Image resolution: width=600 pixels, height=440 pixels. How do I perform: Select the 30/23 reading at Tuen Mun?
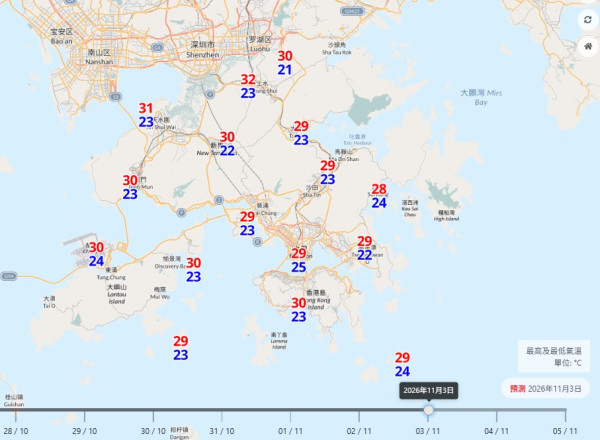click(x=130, y=187)
